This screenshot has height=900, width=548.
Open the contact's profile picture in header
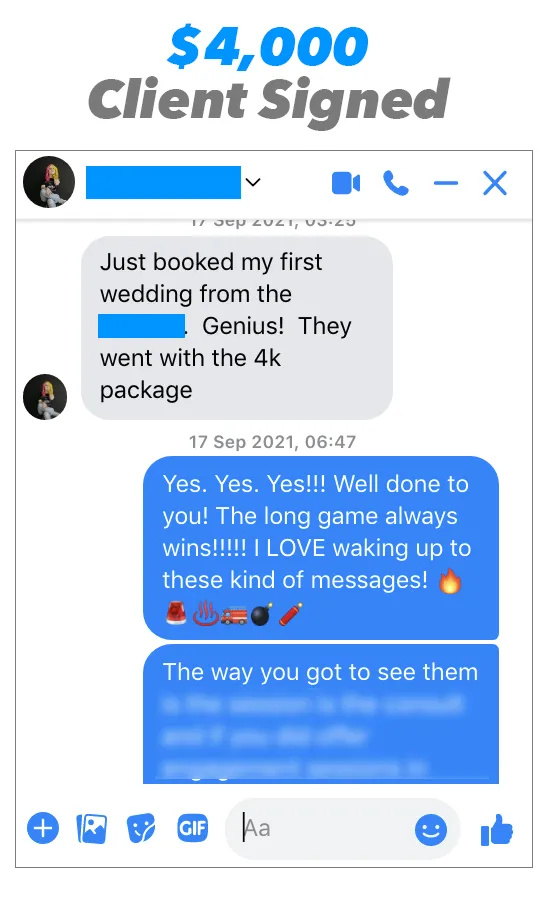pyautogui.click(x=49, y=182)
